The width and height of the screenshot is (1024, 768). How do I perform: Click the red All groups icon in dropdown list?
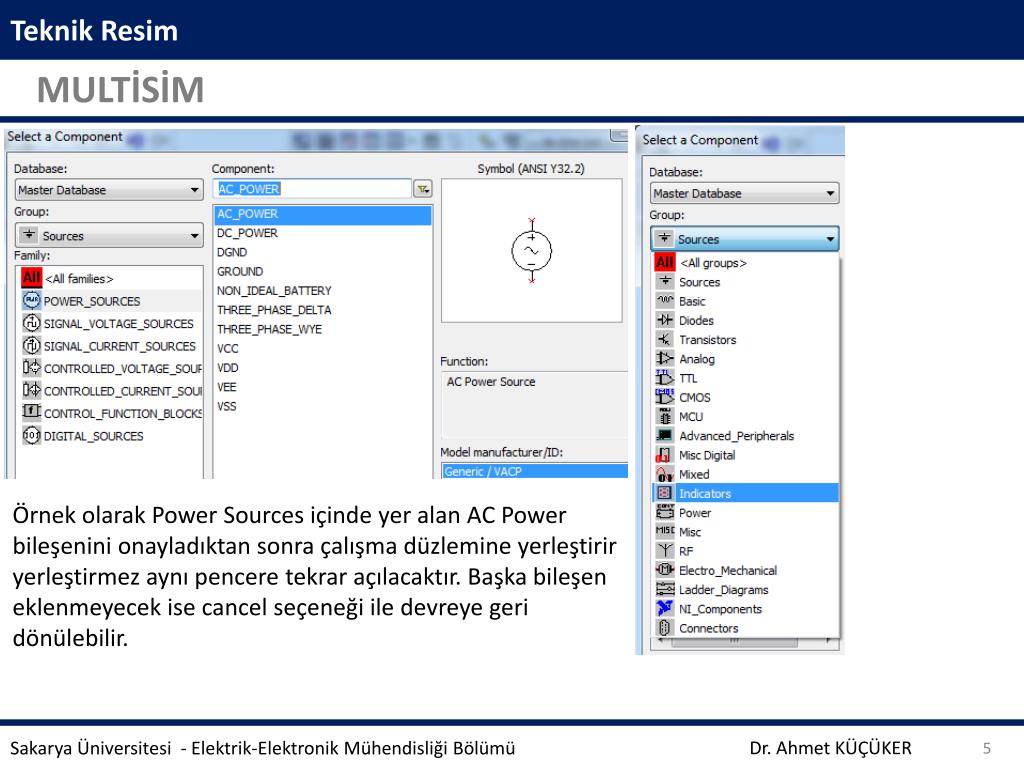click(665, 263)
